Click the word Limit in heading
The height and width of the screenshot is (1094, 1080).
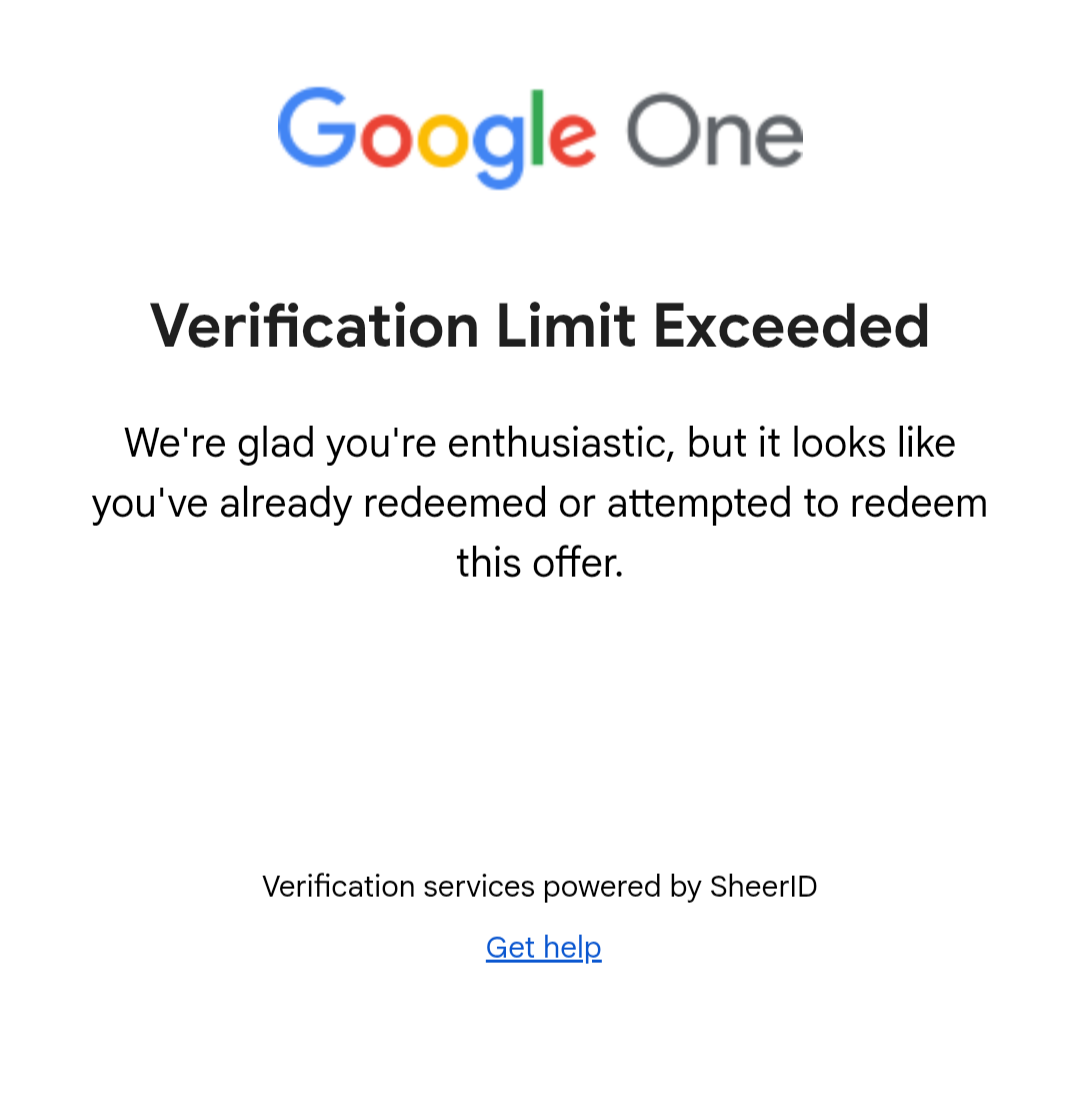click(566, 326)
